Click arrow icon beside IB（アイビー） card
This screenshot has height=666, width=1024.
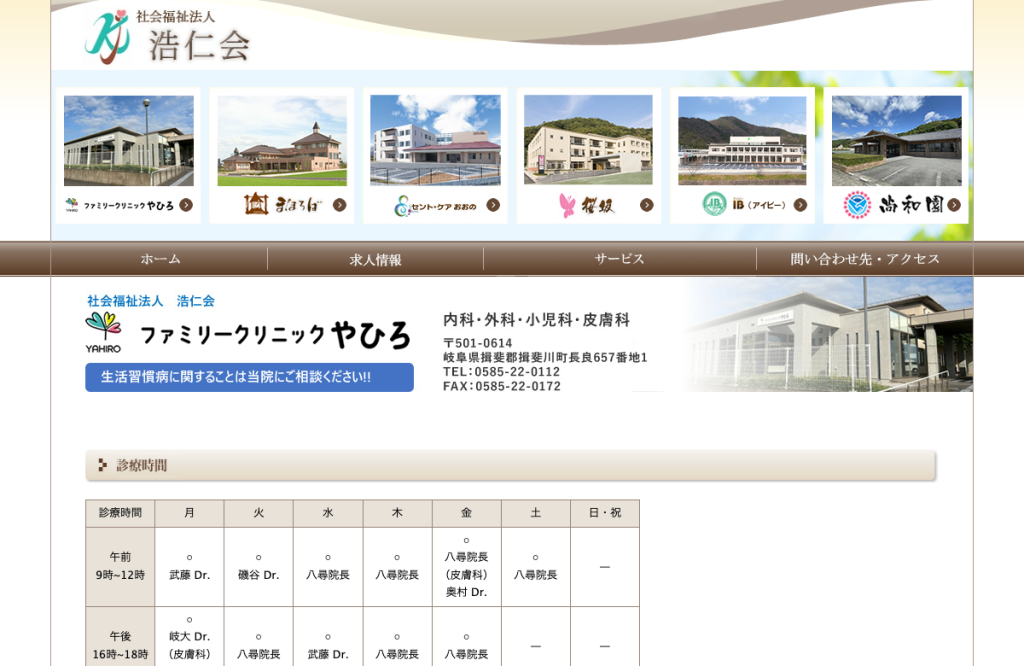[800, 205]
